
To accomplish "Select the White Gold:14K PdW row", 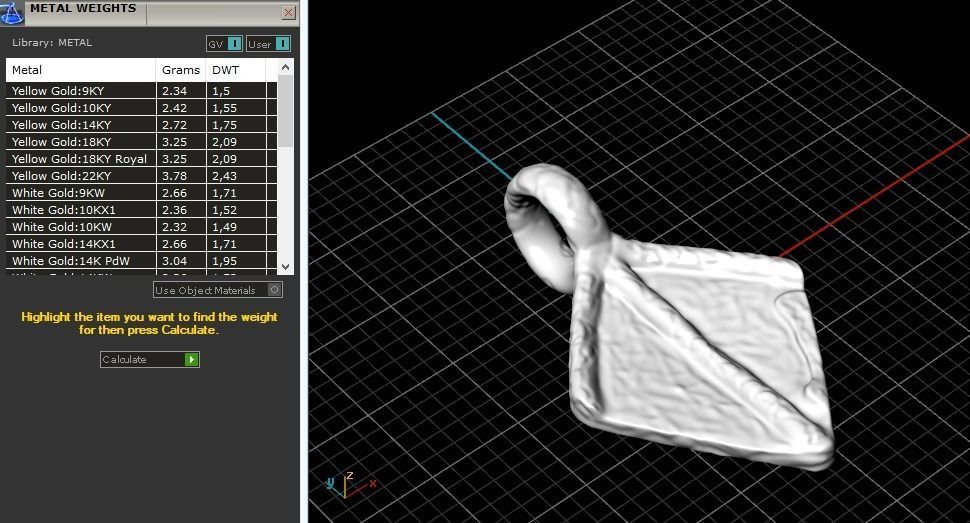I will click(x=142, y=261).
